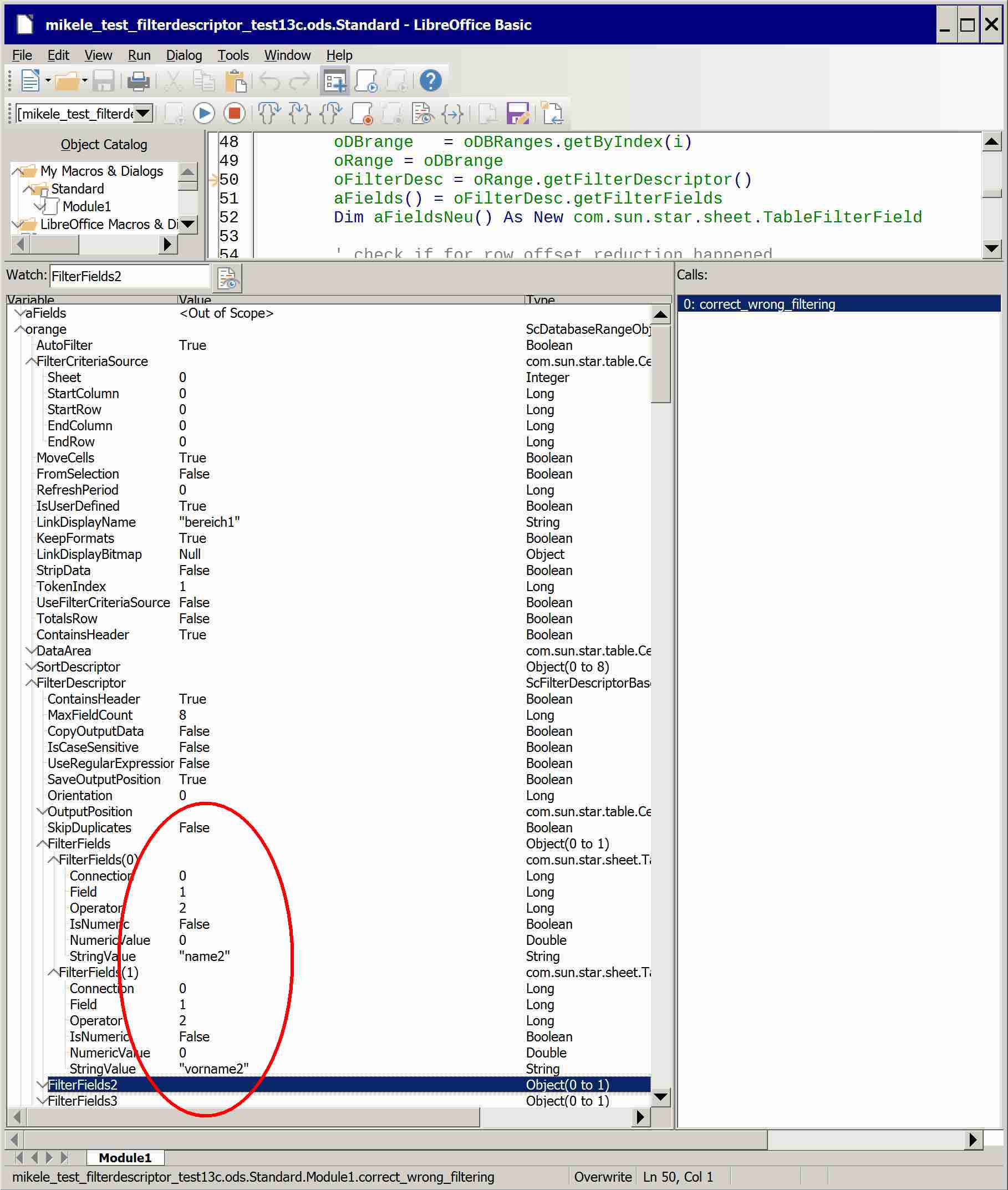This screenshot has width=1008, height=1190.
Task: Run the macro with the blue play button
Action: point(203,113)
